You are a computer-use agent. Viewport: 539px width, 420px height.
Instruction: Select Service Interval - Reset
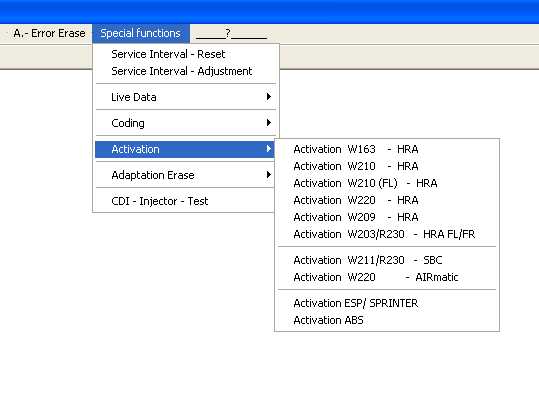[x=185, y=54]
